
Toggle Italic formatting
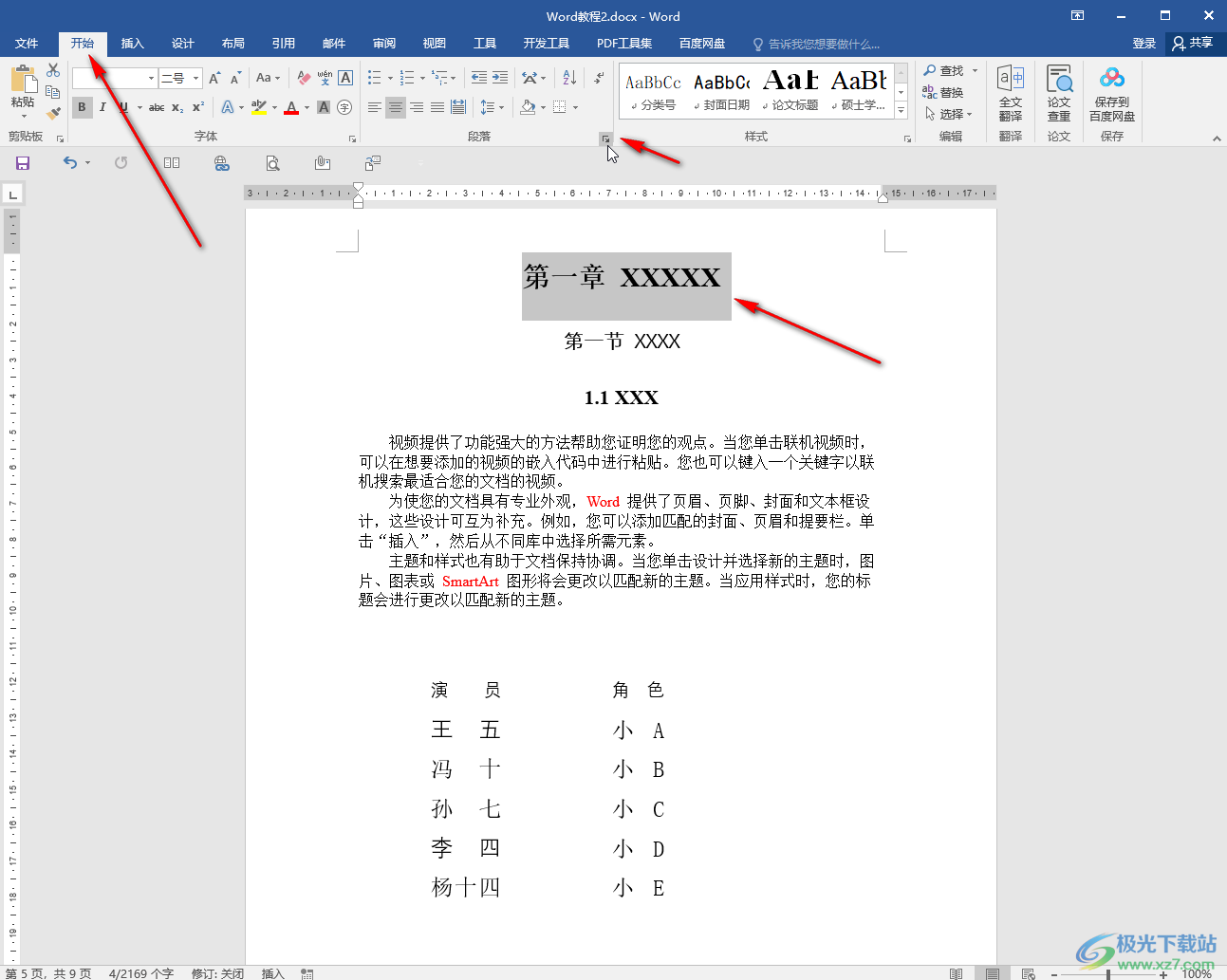click(102, 107)
